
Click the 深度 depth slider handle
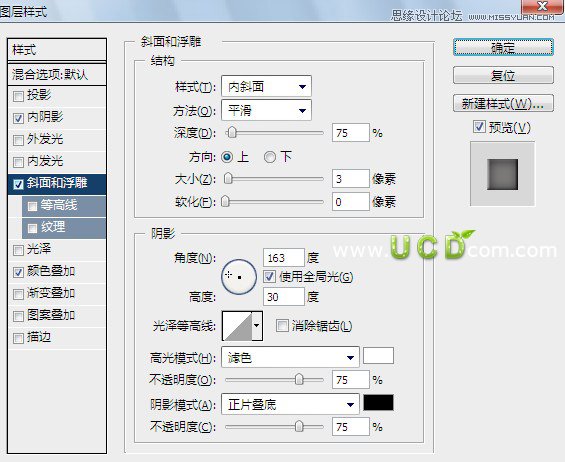tap(232, 132)
